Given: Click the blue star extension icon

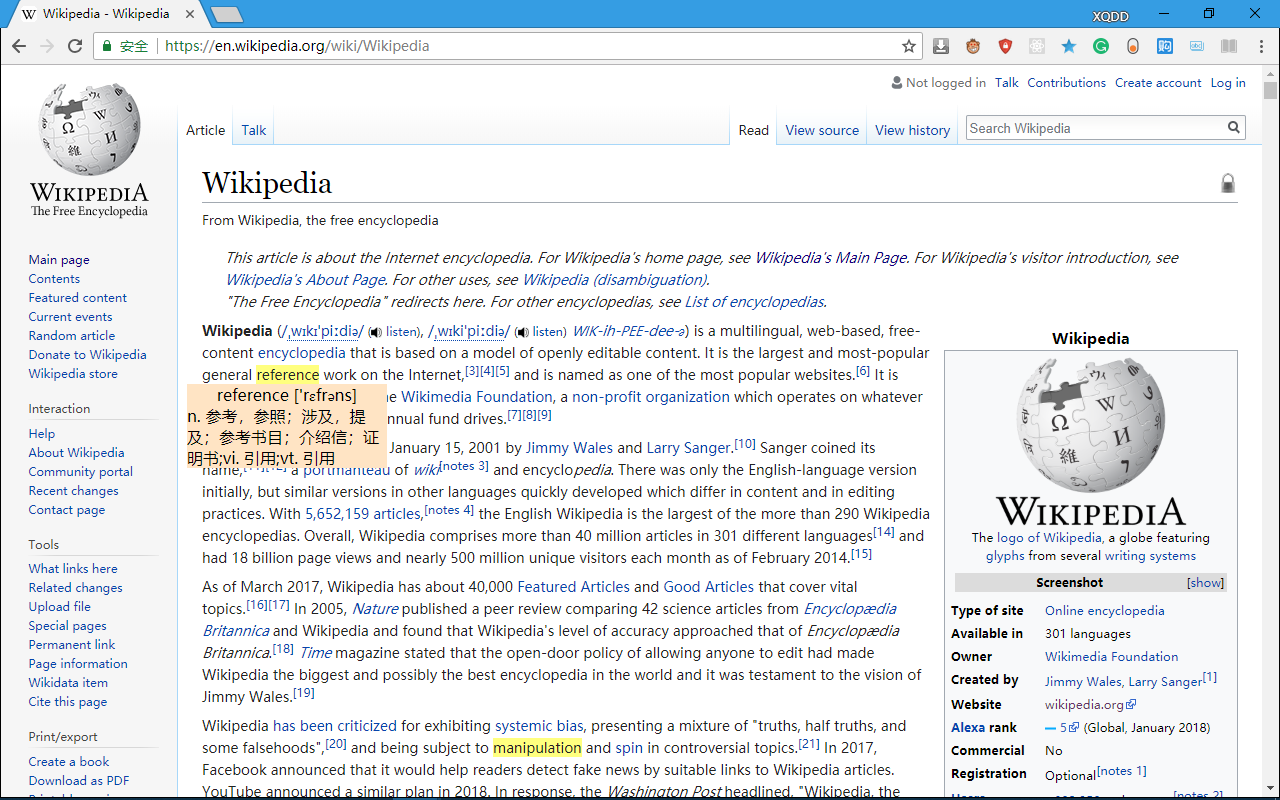Looking at the screenshot, I should 1069,46.
